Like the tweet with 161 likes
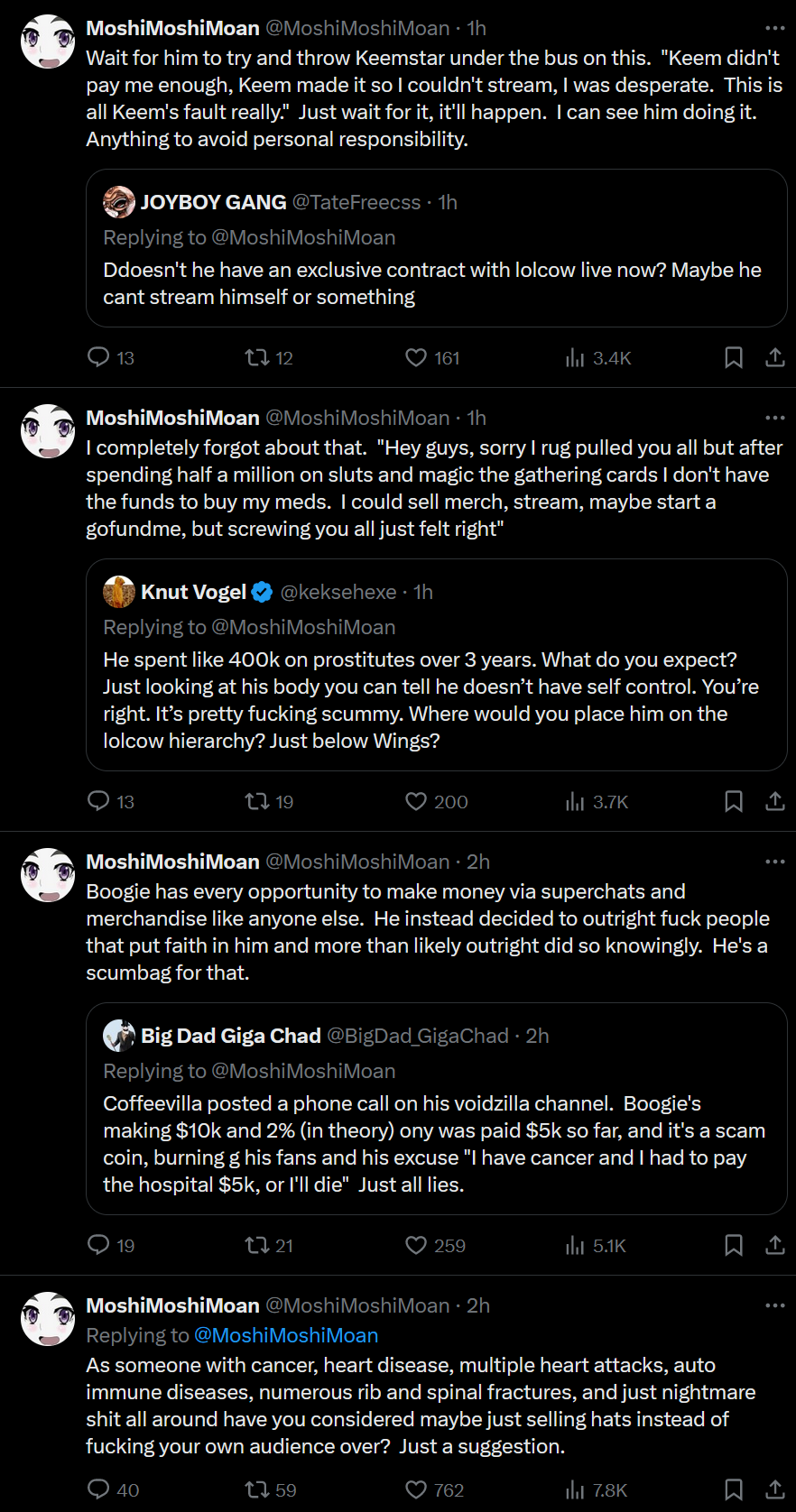 (416, 357)
